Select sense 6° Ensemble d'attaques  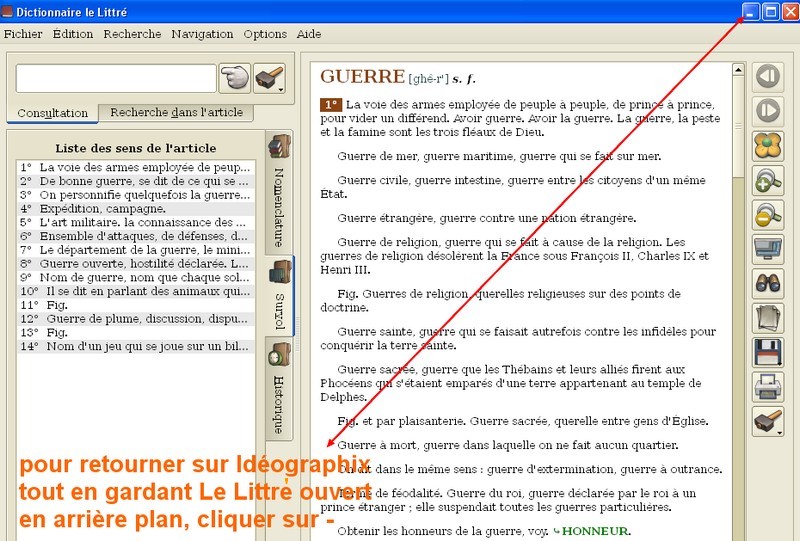[x=136, y=236]
